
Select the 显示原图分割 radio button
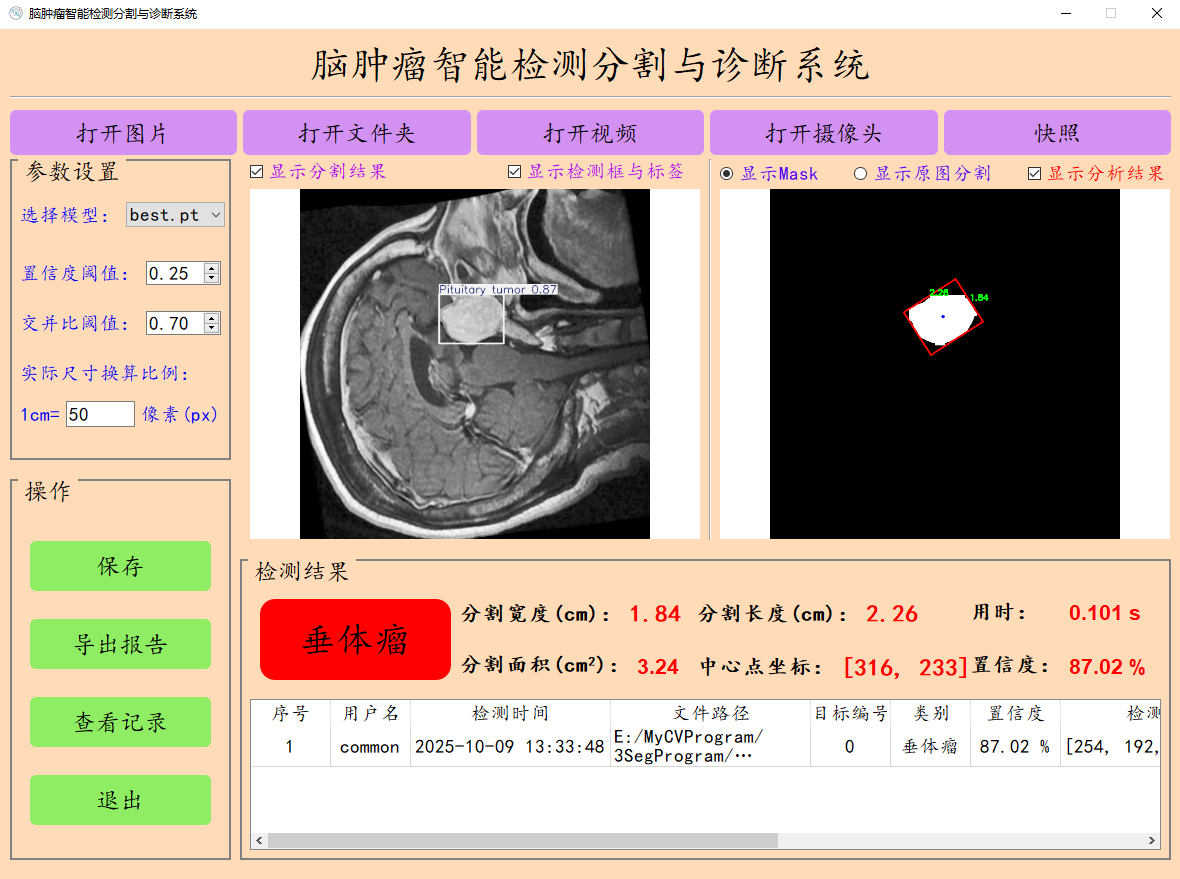click(x=860, y=174)
